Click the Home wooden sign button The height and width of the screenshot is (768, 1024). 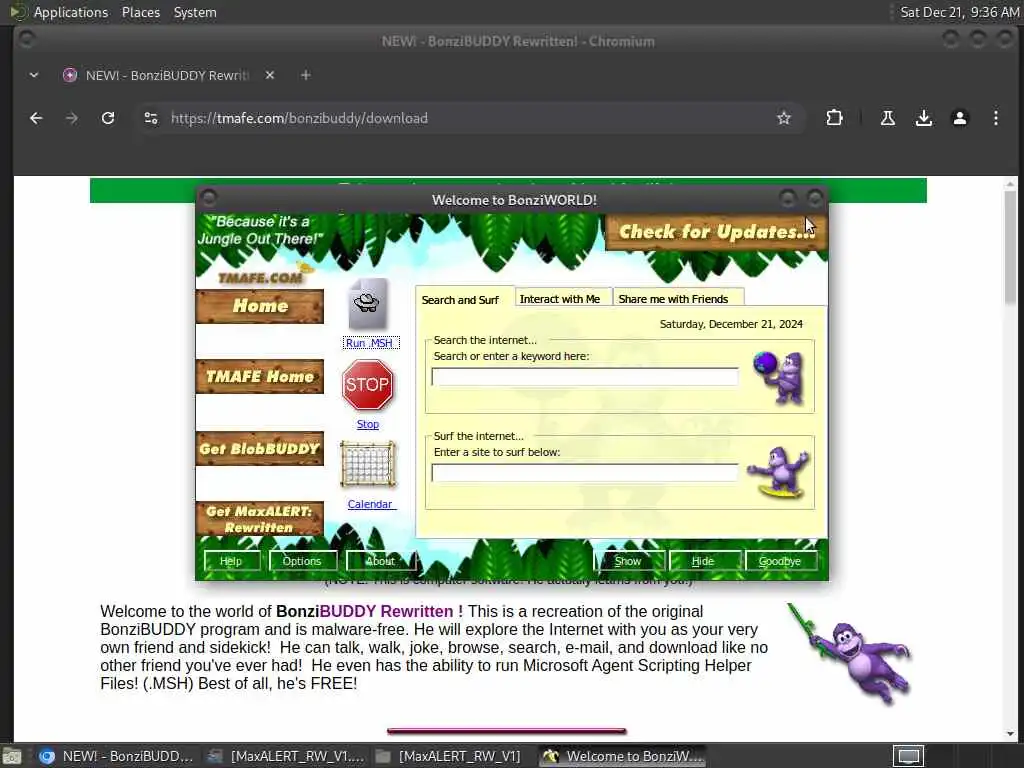260,306
